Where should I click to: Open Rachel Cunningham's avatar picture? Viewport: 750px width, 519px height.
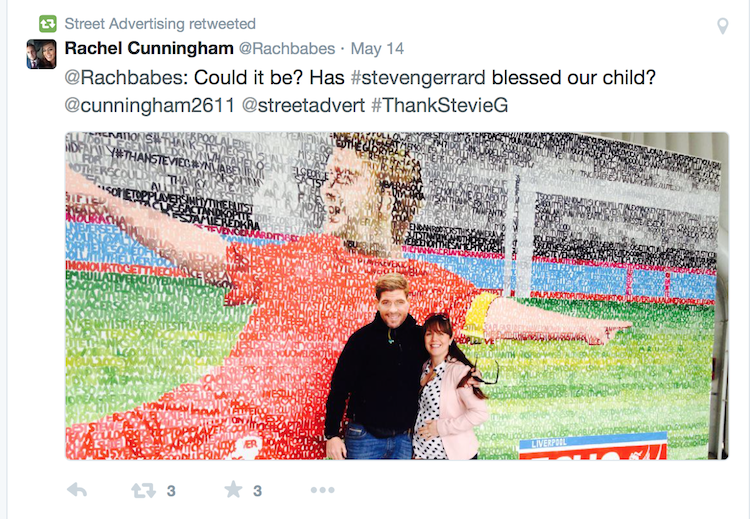[x=42, y=54]
